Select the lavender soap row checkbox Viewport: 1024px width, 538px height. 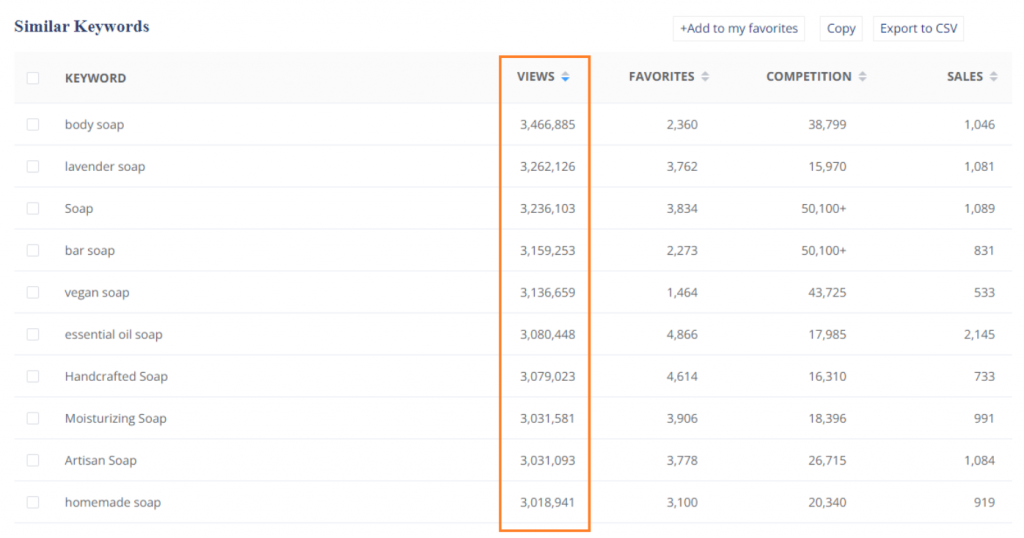(33, 167)
